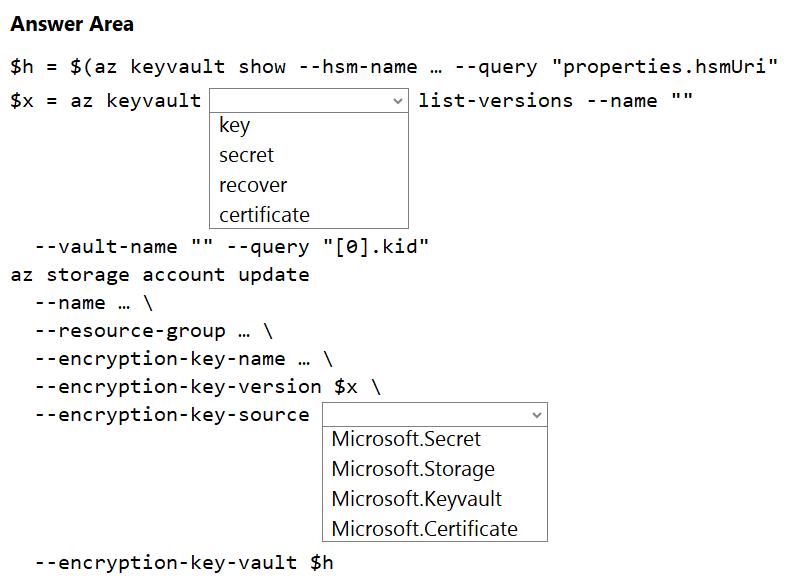The height and width of the screenshot is (581, 790).
Task: Open the az keyvault subcommand dropdown
Action: click(308, 100)
